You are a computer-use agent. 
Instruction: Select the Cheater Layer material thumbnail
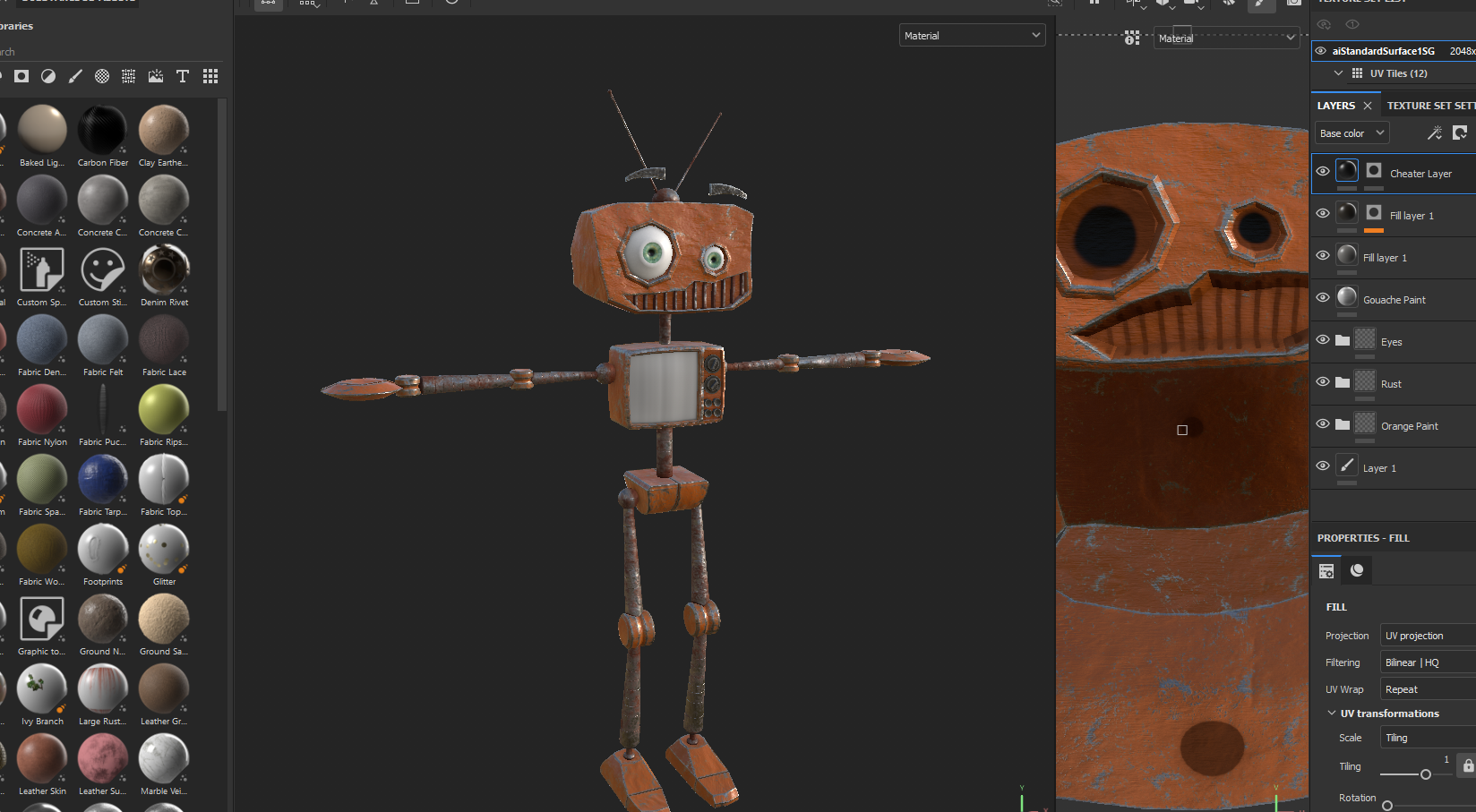click(1347, 170)
